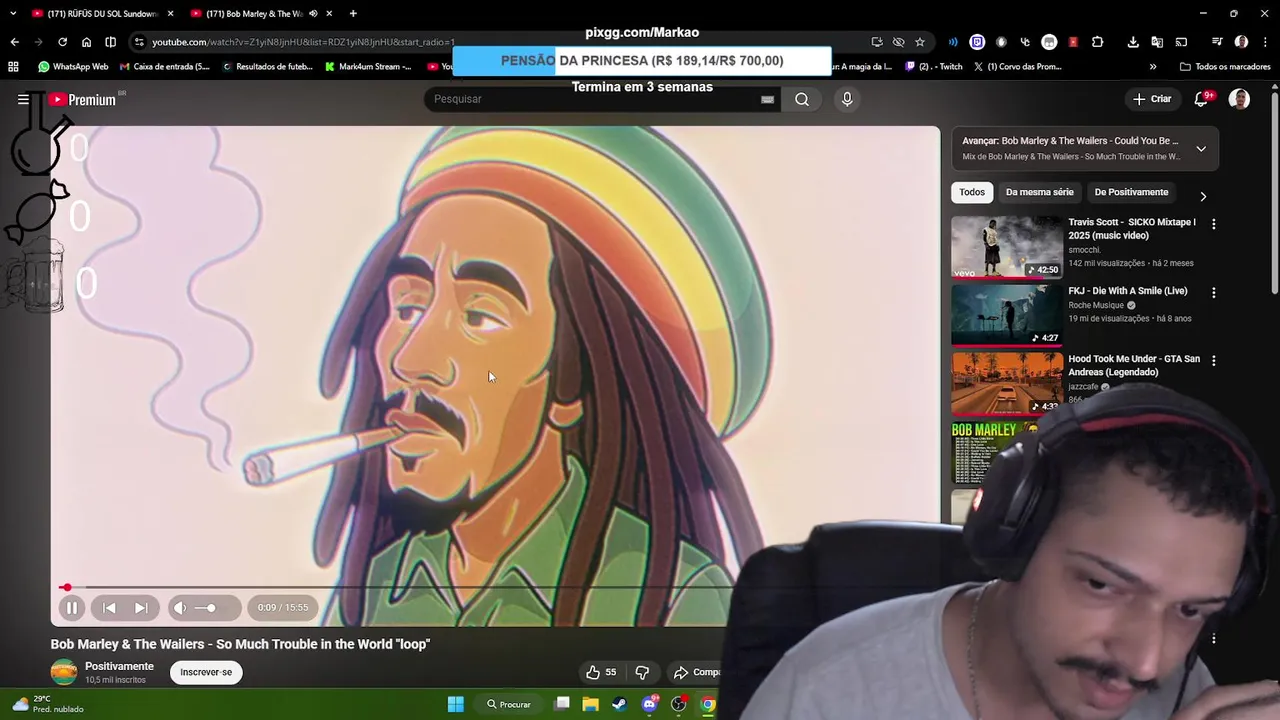Skip to the next video in player
Viewport: 1280px width, 720px height.
point(141,607)
